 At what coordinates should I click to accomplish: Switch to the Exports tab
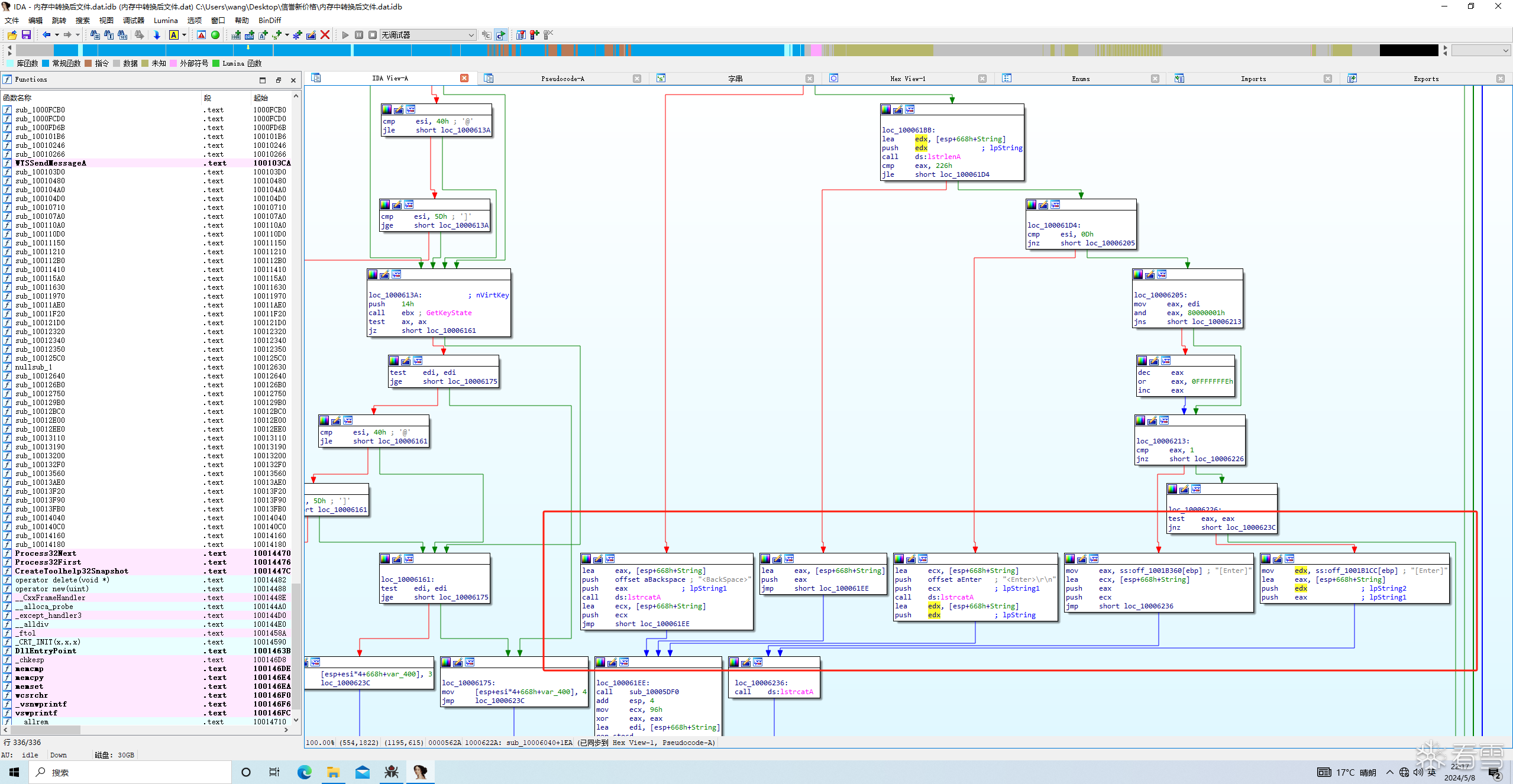1426,79
